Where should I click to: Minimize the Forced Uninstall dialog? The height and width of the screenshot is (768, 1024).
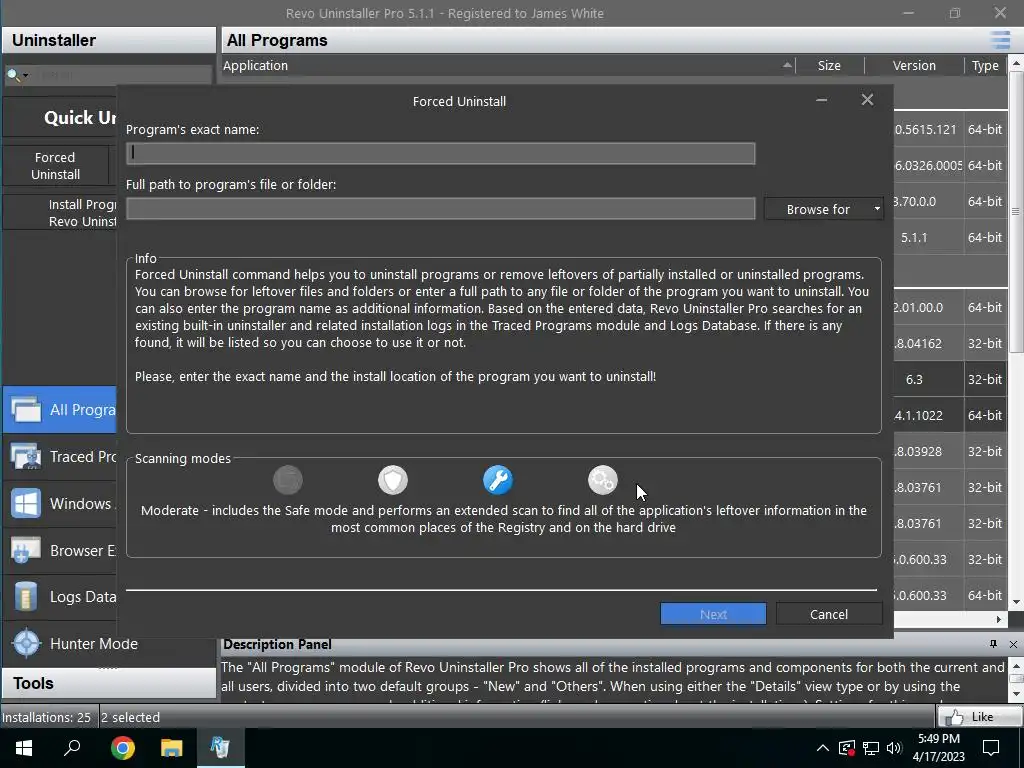(x=822, y=100)
